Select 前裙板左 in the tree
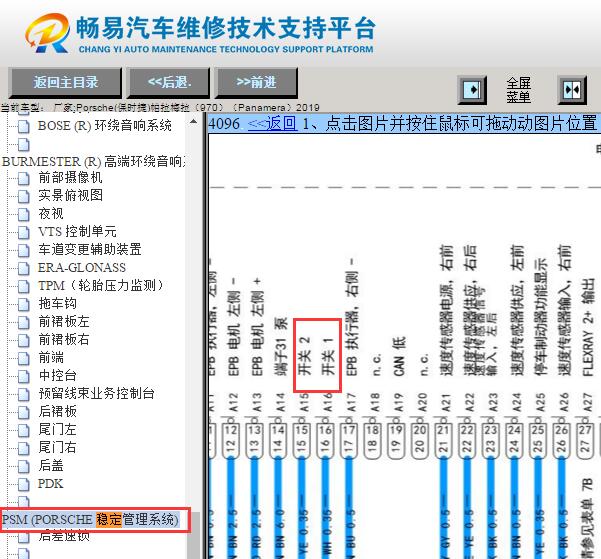This screenshot has width=601, height=559. click(64, 322)
